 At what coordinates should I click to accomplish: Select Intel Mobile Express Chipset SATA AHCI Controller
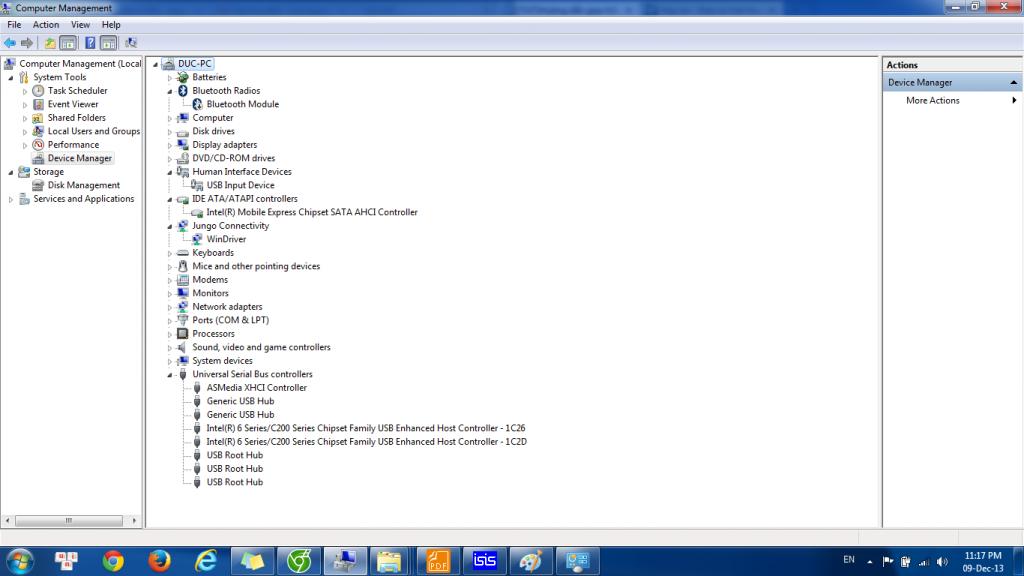(312, 212)
